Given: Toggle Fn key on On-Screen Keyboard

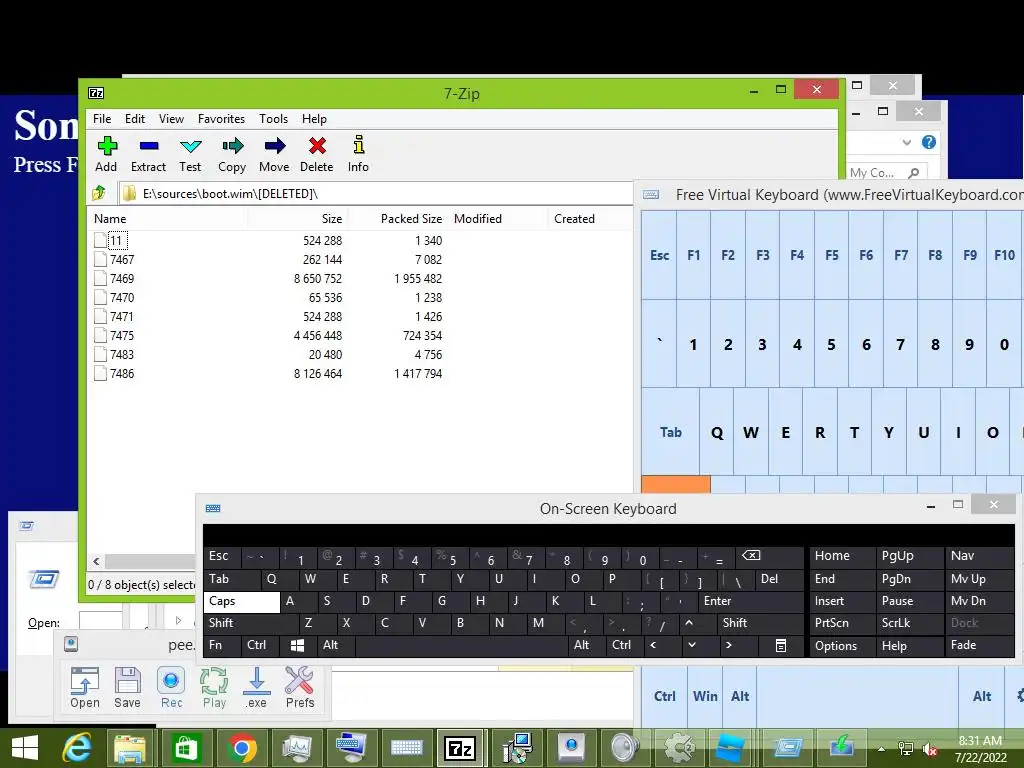Looking at the screenshot, I should tap(222, 645).
